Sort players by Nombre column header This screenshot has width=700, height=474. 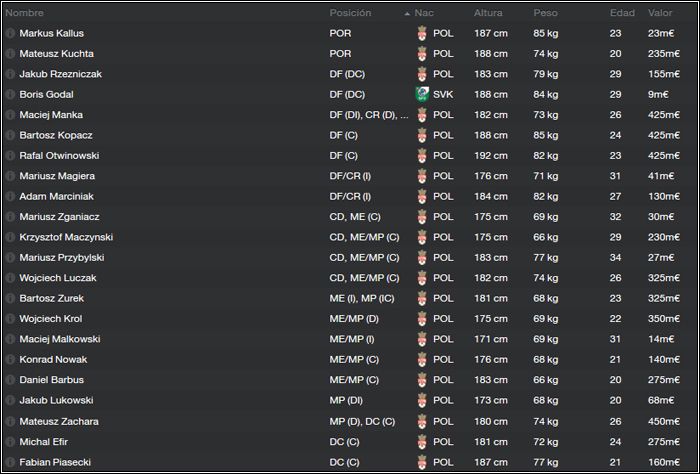point(25,13)
